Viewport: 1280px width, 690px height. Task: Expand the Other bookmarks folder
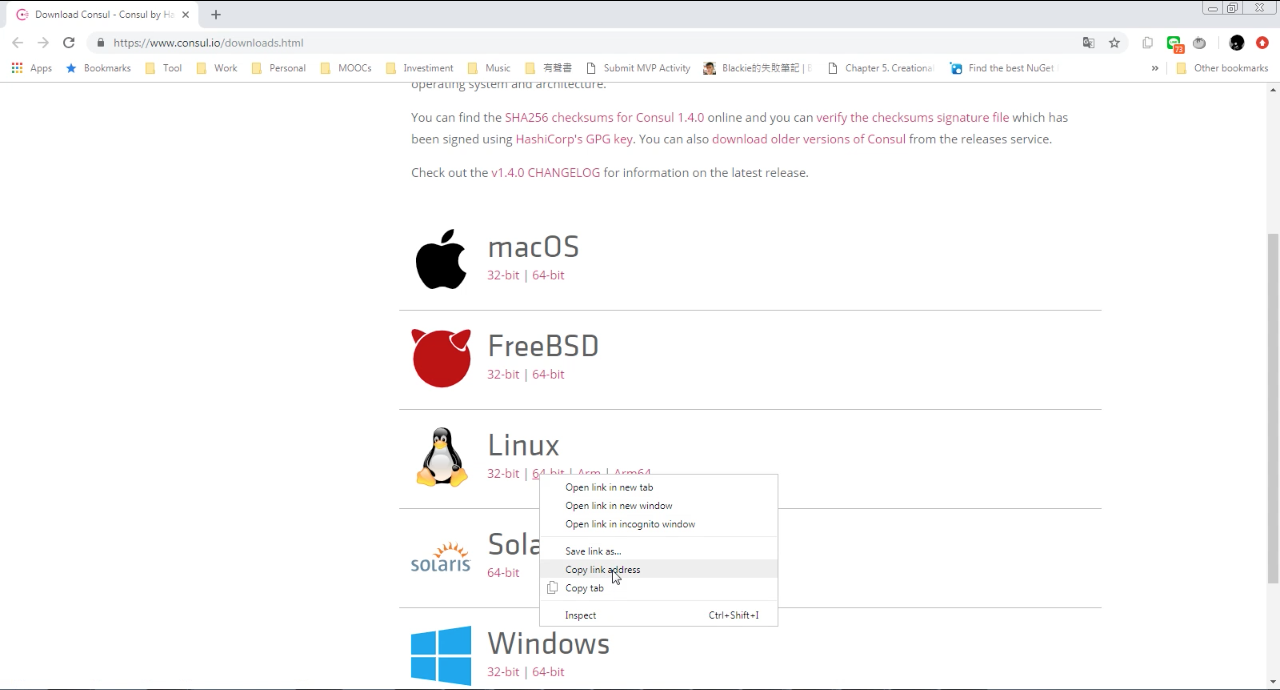[1222, 68]
